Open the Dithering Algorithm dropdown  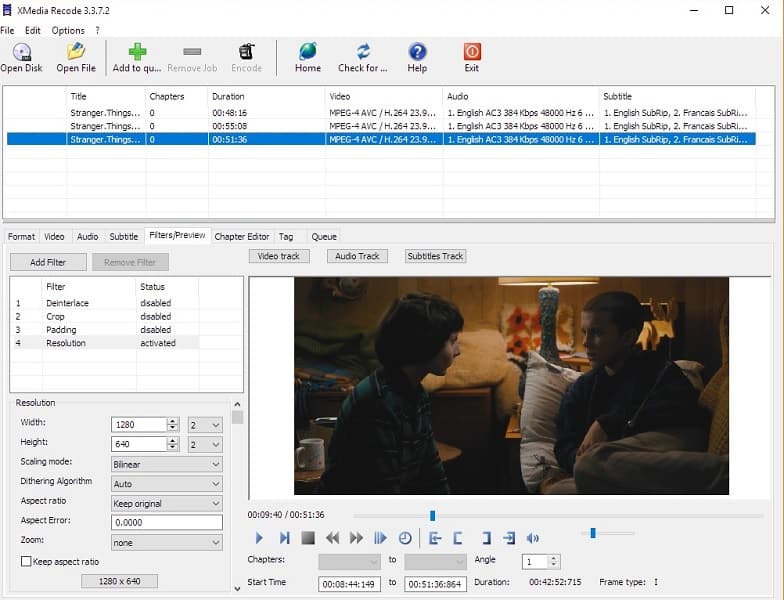166,484
